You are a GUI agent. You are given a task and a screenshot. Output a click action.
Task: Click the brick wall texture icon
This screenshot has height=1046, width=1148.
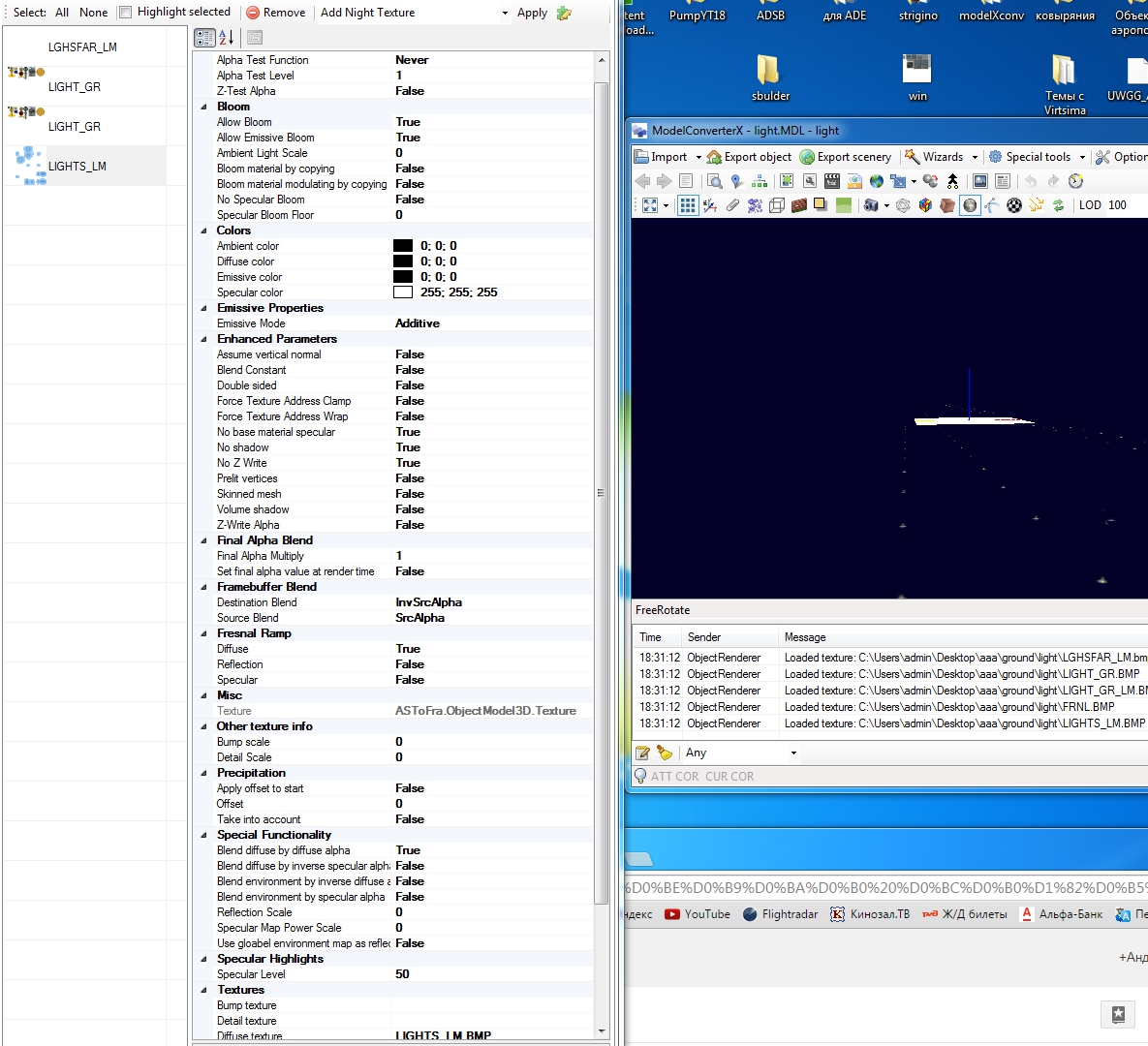click(799, 205)
